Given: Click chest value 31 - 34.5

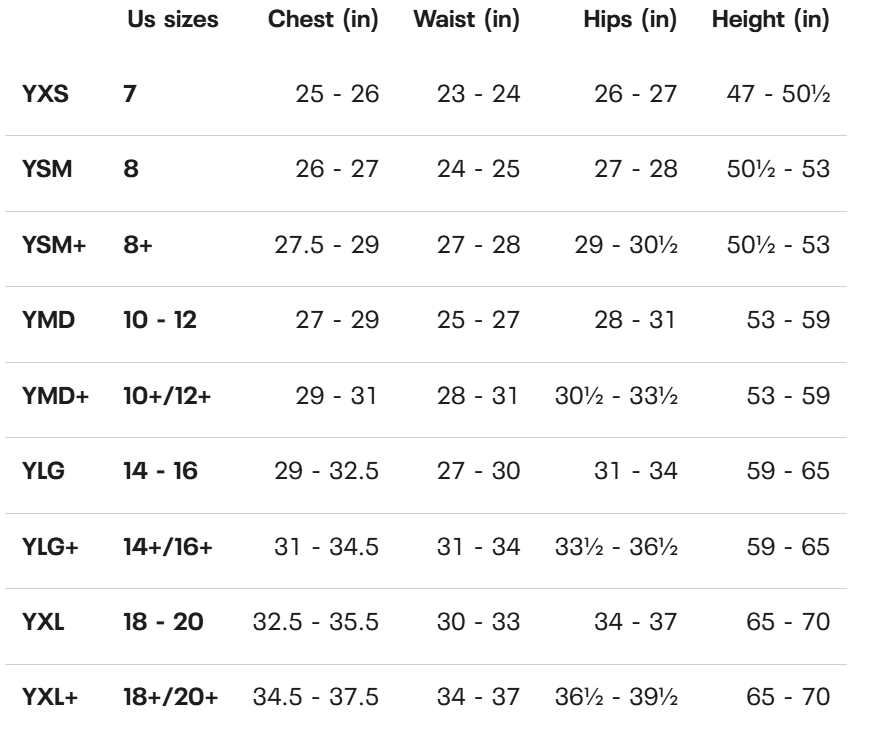Looking at the screenshot, I should 326,547.
